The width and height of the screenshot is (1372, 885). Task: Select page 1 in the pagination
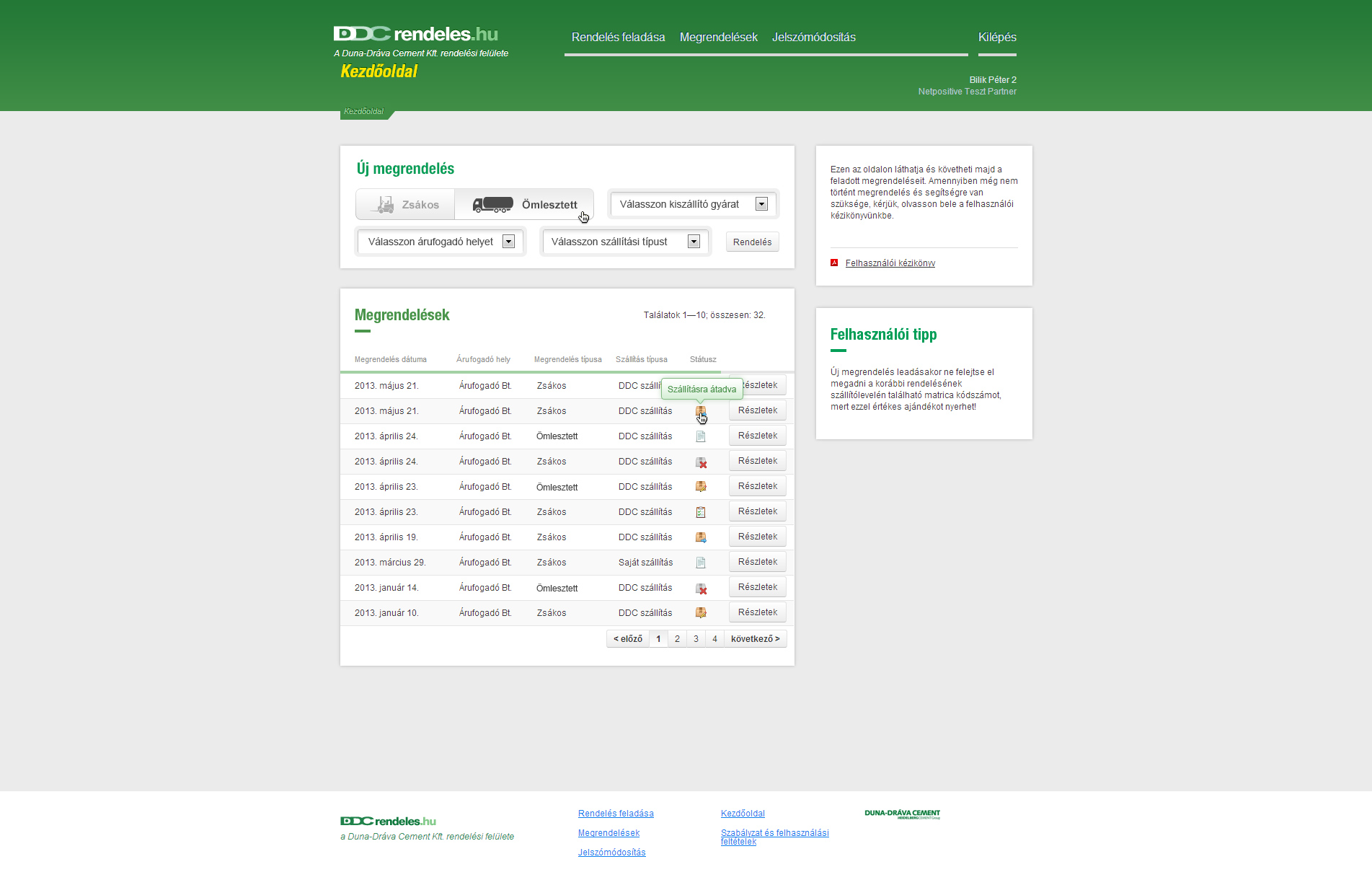click(x=658, y=639)
